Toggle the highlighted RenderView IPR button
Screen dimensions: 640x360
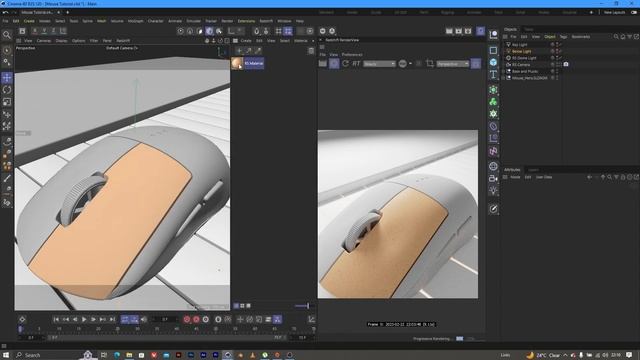(x=334, y=64)
